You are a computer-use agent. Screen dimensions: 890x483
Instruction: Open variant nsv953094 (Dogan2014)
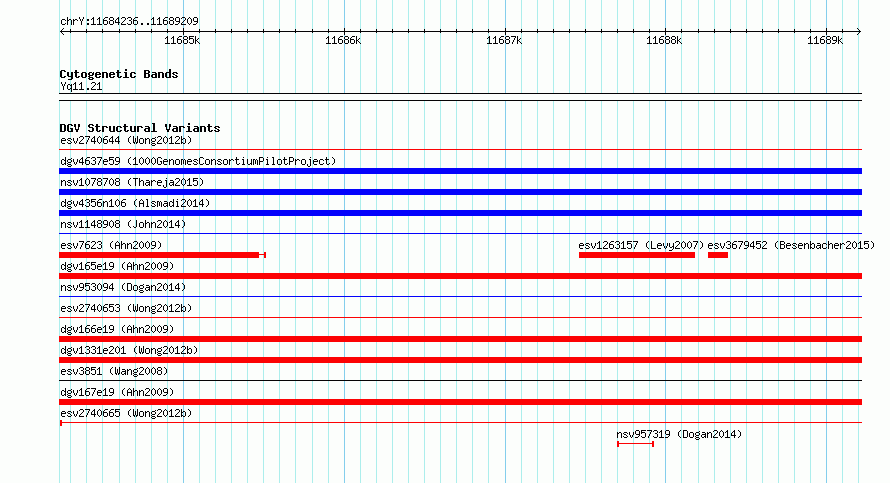pyautogui.click(x=123, y=287)
